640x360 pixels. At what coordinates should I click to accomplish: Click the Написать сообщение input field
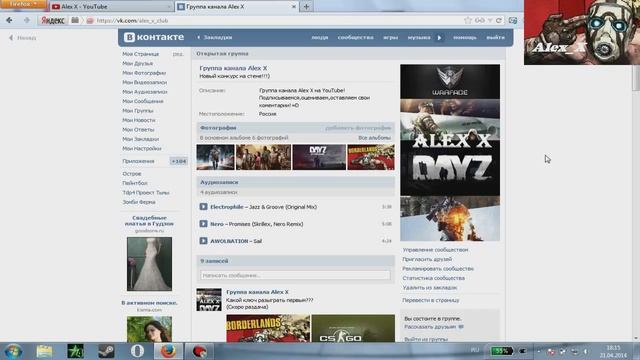(x=295, y=276)
